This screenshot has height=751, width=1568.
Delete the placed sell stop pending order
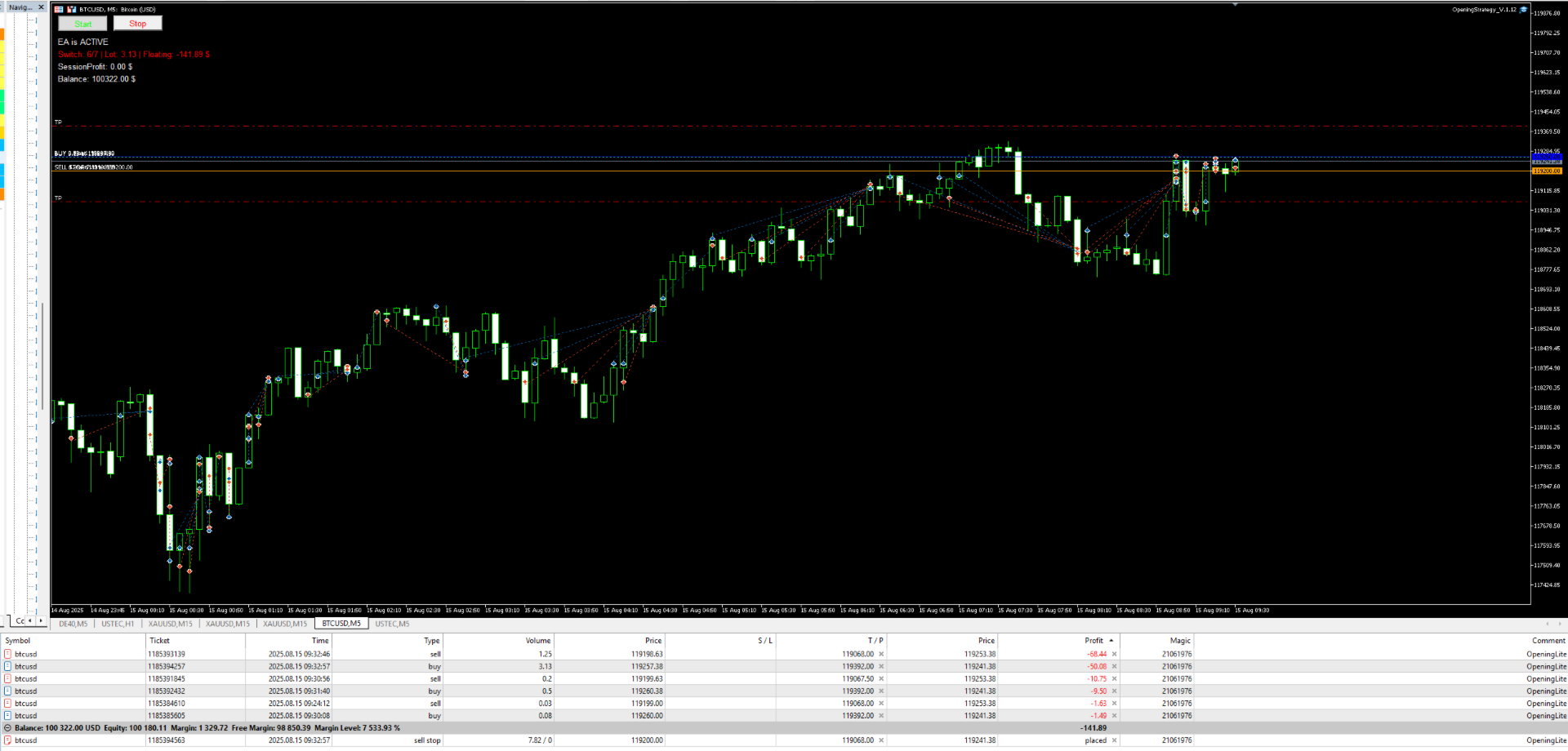[1114, 740]
